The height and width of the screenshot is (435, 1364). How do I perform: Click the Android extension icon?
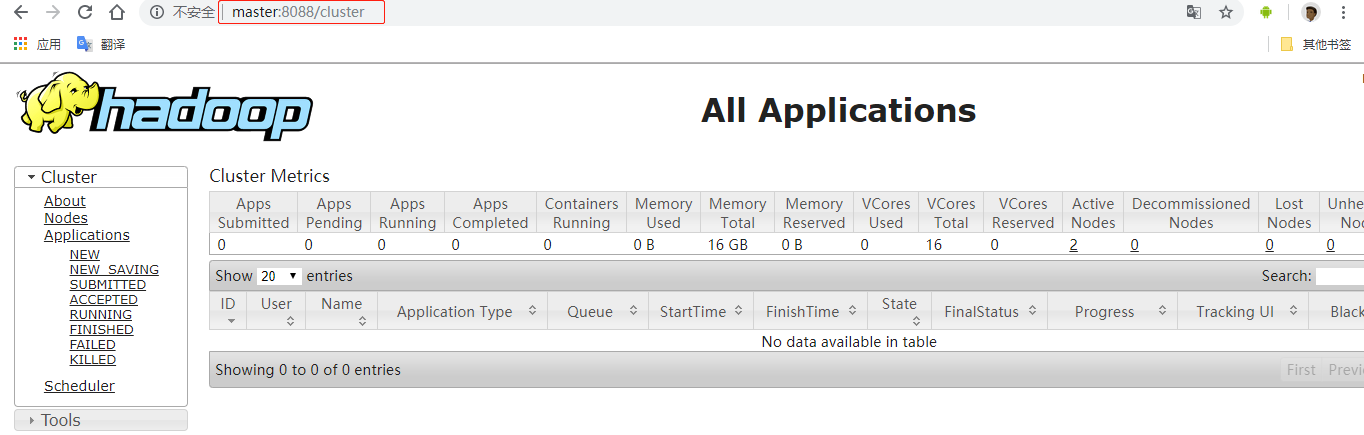[1266, 13]
